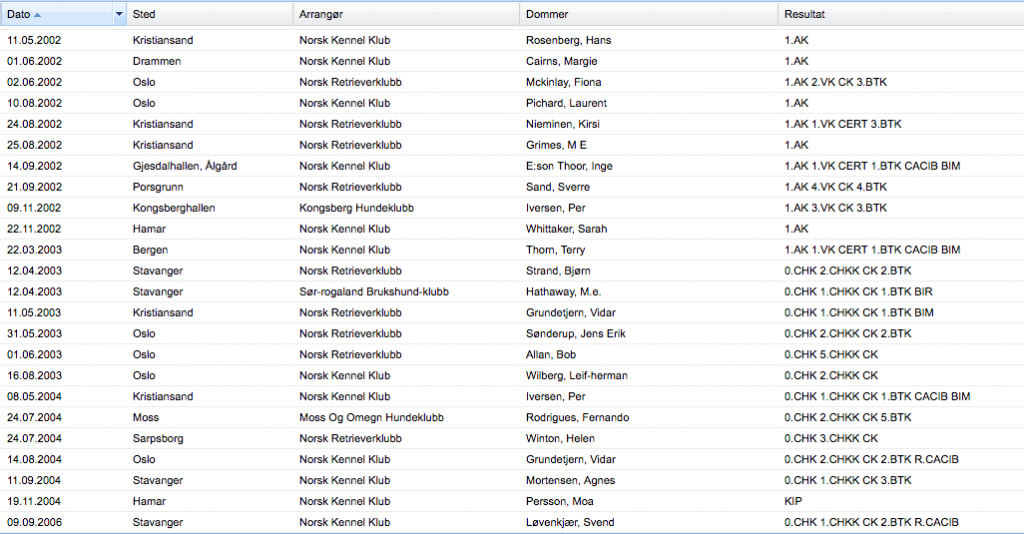This screenshot has width=1024, height=534.
Task: Click judge Wilberg, Leif-herman
Action: click(577, 375)
